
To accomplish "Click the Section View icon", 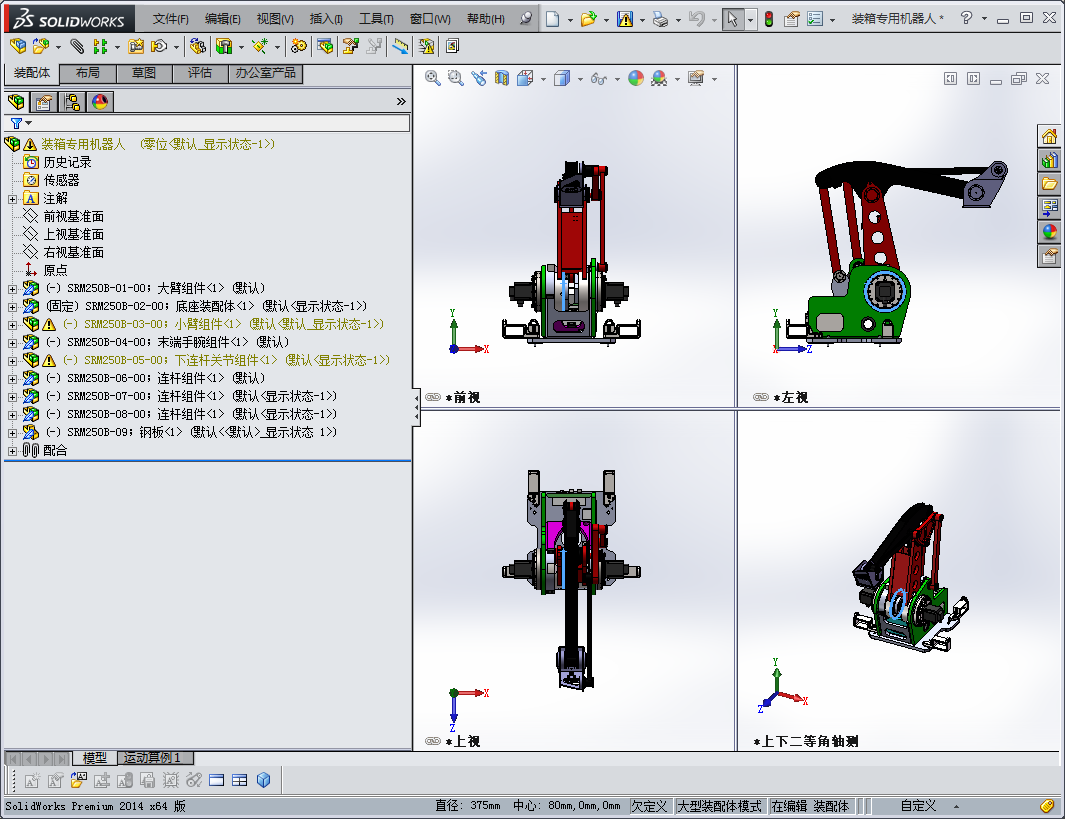I will pos(501,79).
